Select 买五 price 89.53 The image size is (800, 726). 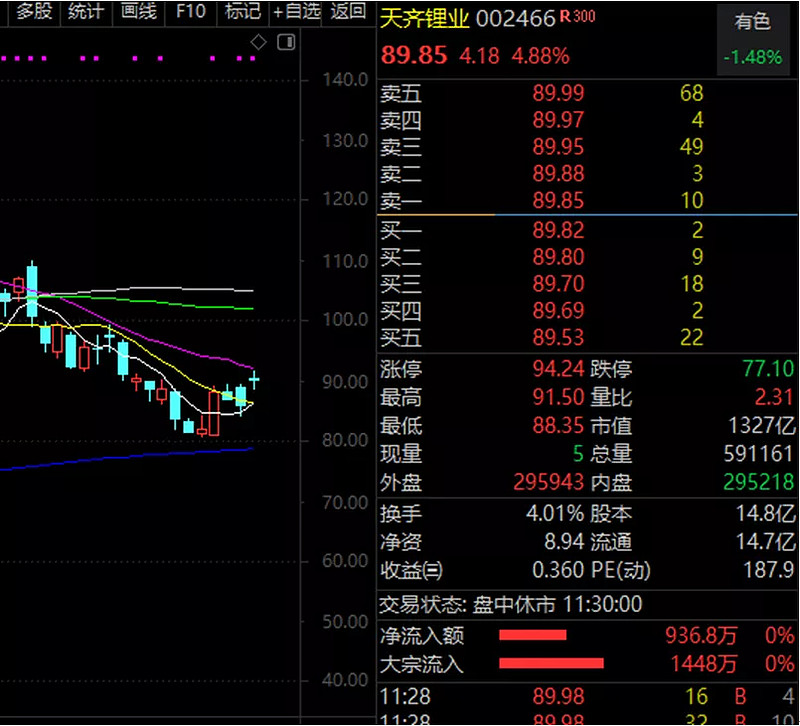point(558,338)
